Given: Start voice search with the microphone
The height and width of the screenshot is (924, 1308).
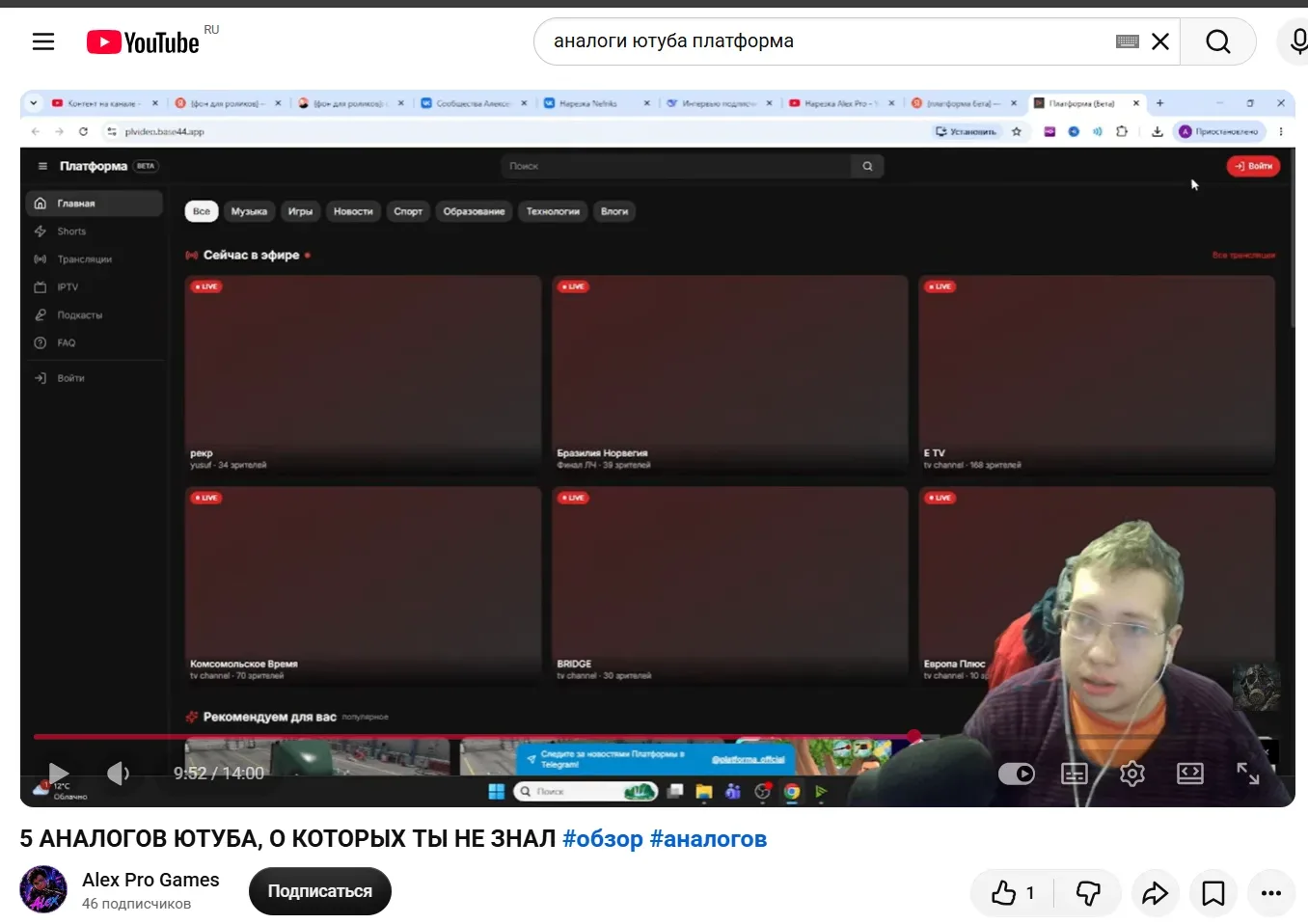Looking at the screenshot, I should point(1297,41).
